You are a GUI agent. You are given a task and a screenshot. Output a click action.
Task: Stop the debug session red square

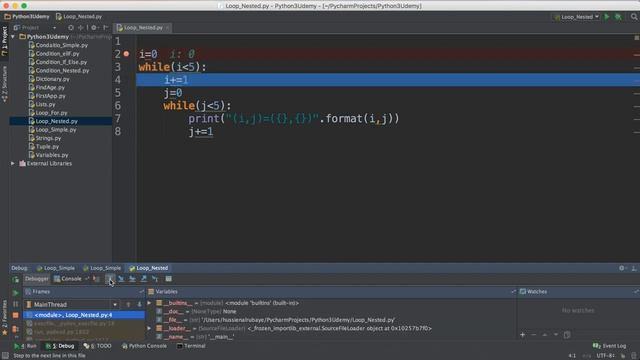16,315
